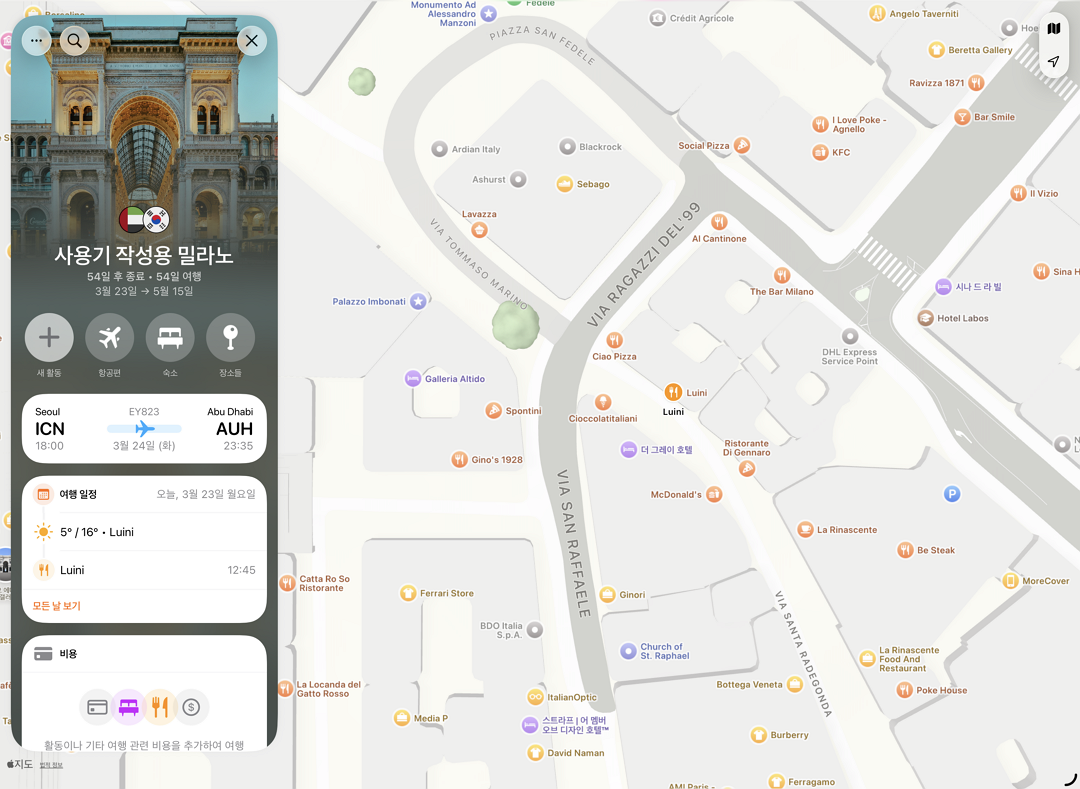Click the Be Steak restaurant marker
Image resolution: width=1080 pixels, height=789 pixels.
tap(905, 549)
